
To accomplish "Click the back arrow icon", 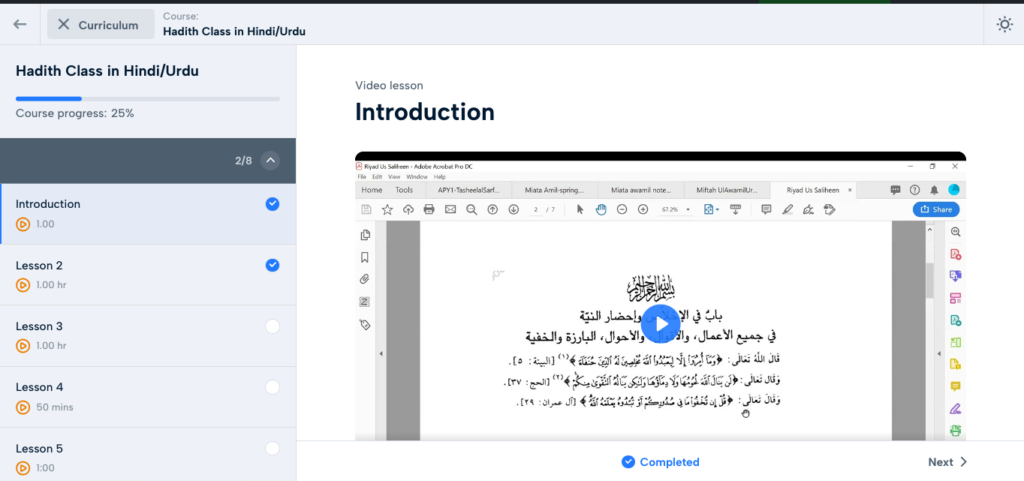I will tap(20, 24).
